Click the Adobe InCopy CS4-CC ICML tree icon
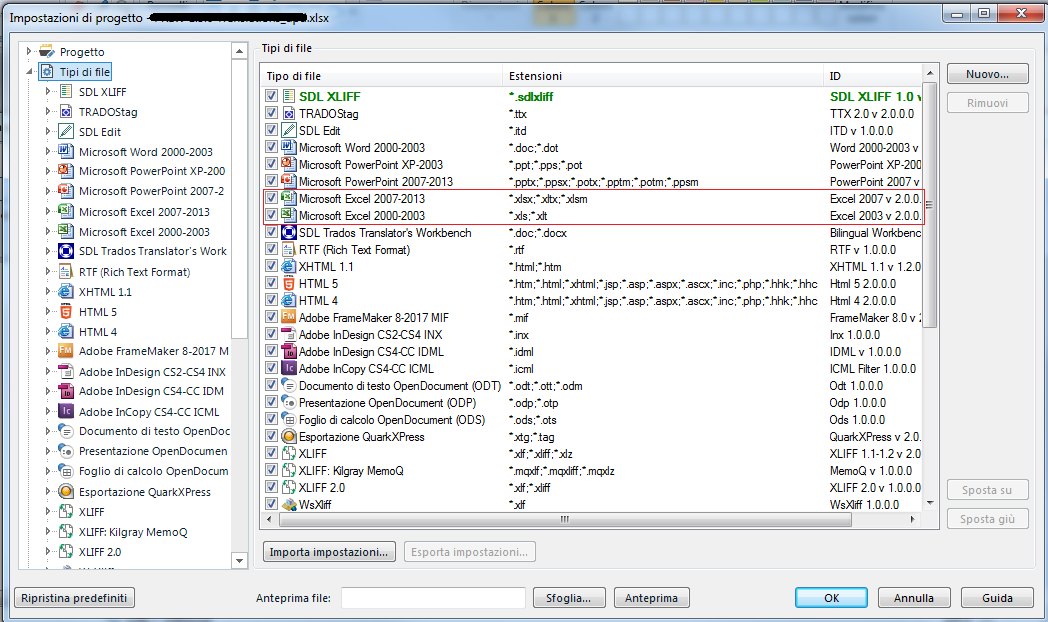This screenshot has width=1048, height=622. [x=66, y=412]
